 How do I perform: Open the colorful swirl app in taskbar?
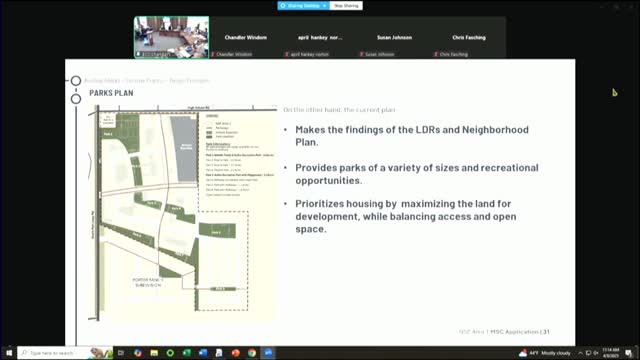(x=138, y=353)
